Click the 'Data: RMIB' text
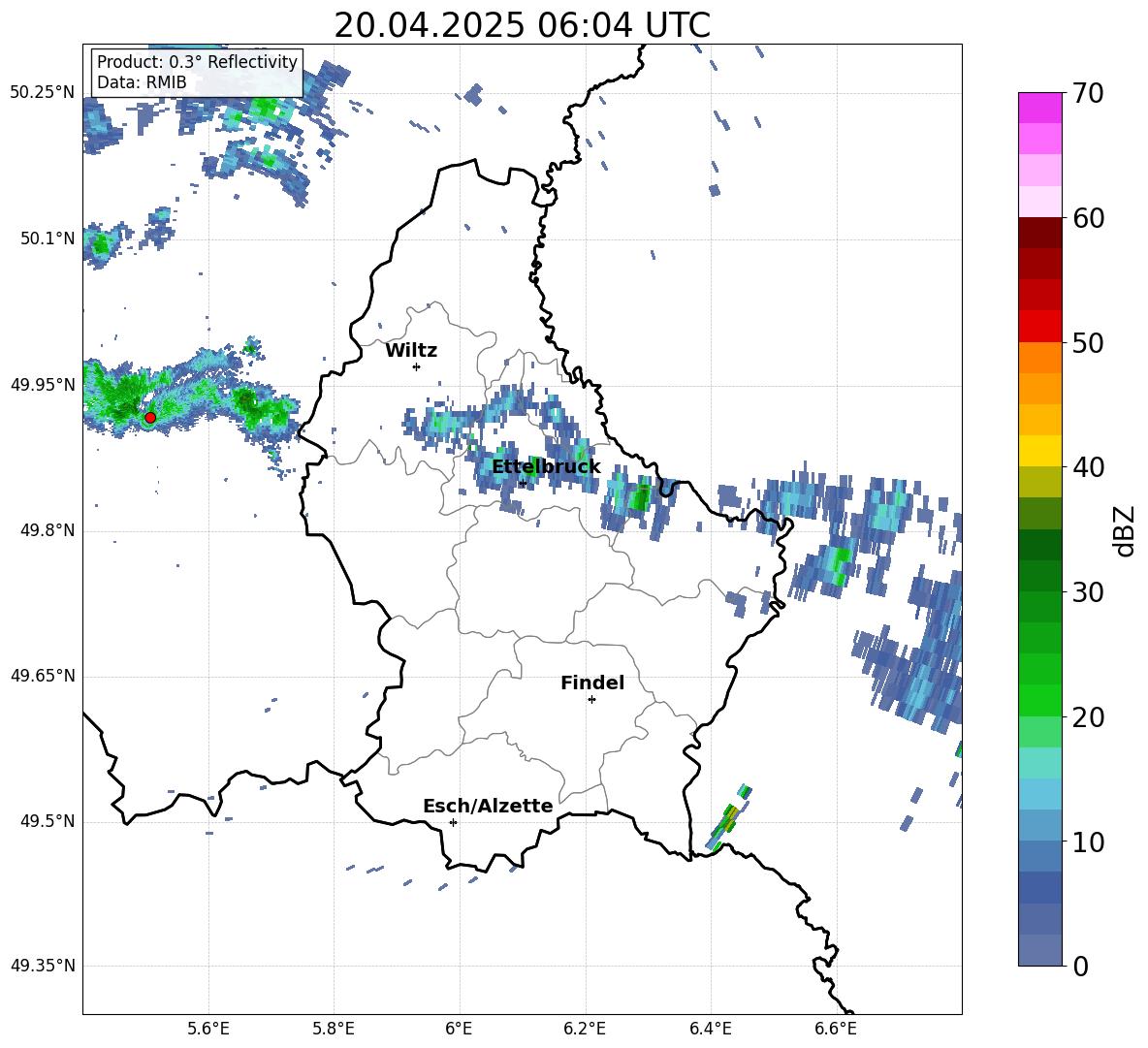This screenshot has width=1148, height=1048. click(142, 82)
